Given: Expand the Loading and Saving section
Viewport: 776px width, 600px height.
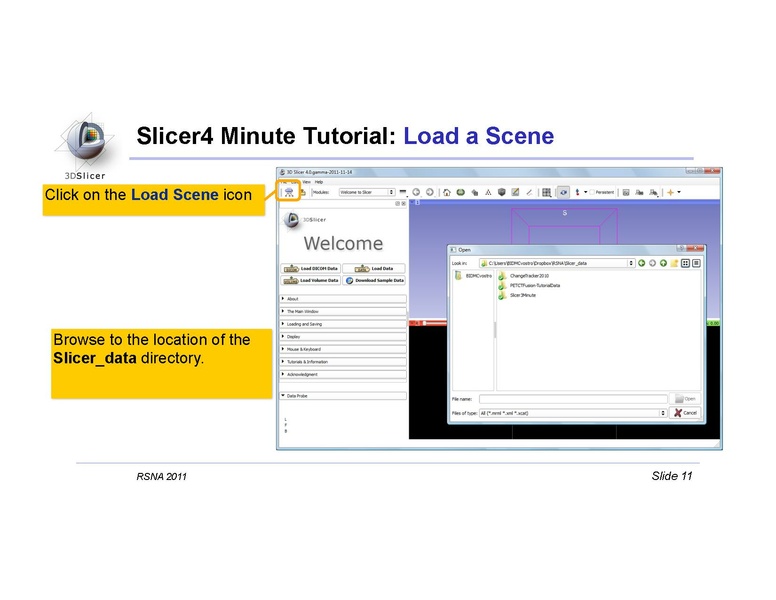Looking at the screenshot, I should [x=343, y=324].
